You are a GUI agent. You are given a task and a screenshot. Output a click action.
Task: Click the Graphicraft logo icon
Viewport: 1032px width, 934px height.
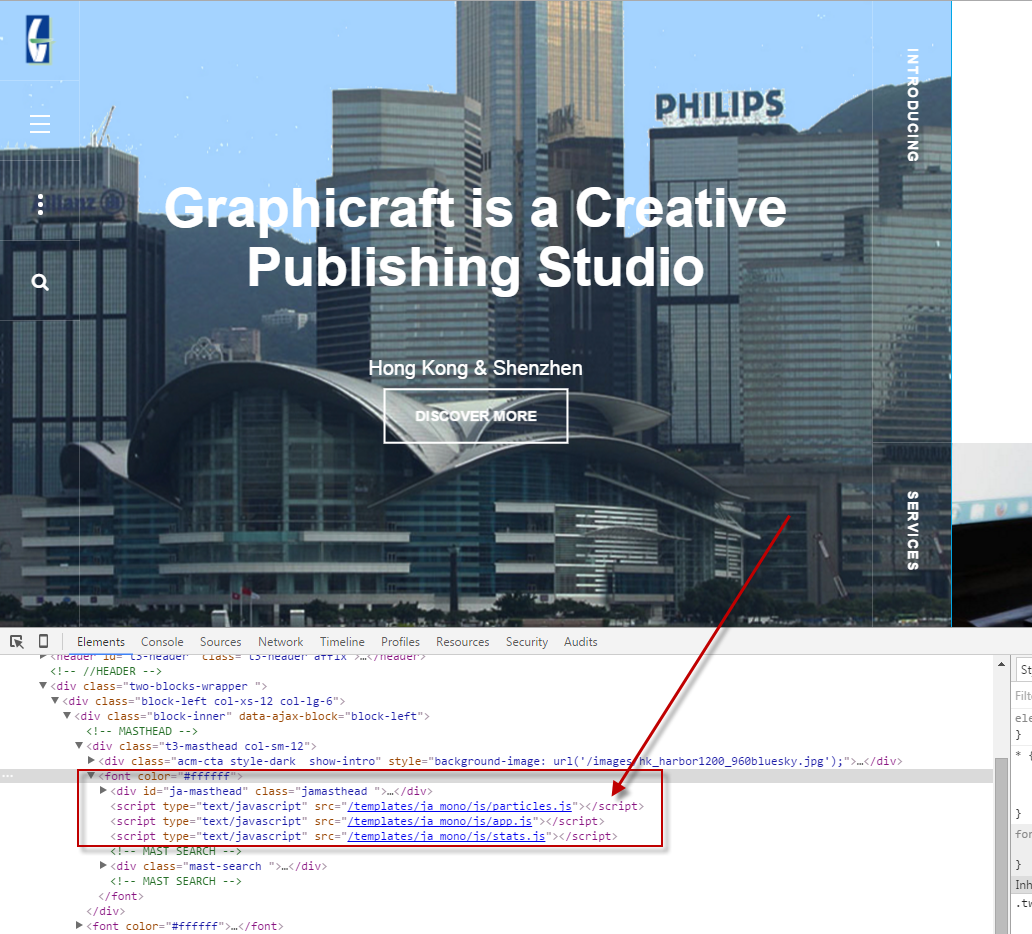click(38, 40)
